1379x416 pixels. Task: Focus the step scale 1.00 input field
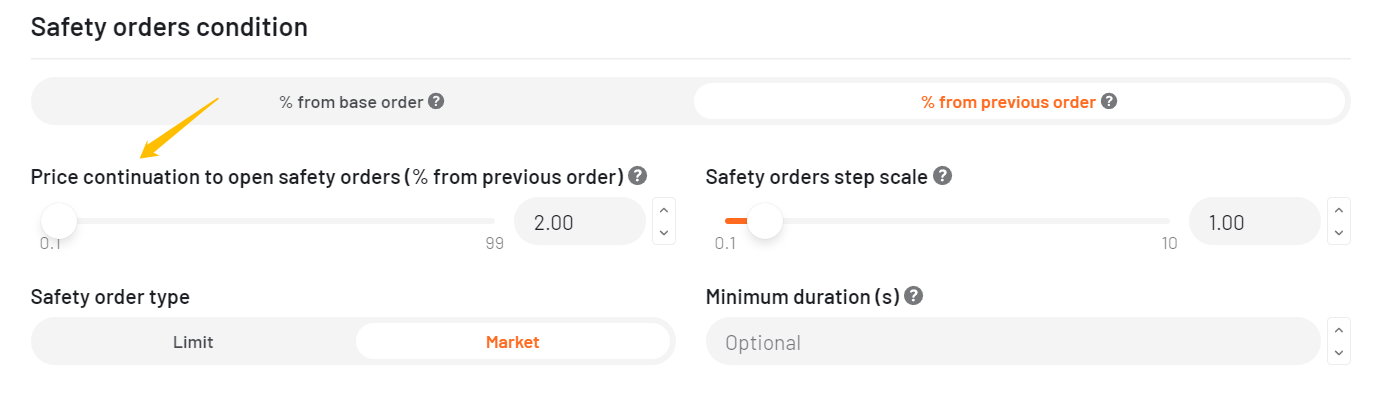pos(1255,222)
